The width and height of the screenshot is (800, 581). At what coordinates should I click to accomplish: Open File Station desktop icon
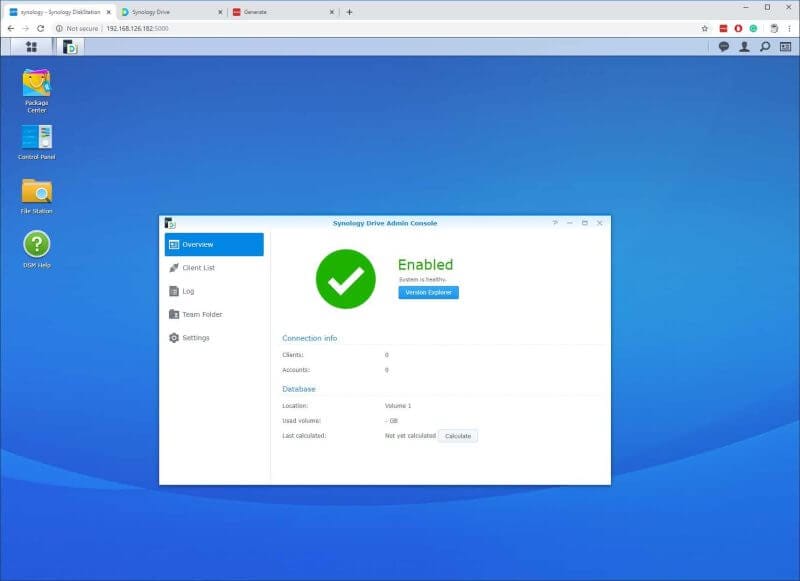coord(37,192)
